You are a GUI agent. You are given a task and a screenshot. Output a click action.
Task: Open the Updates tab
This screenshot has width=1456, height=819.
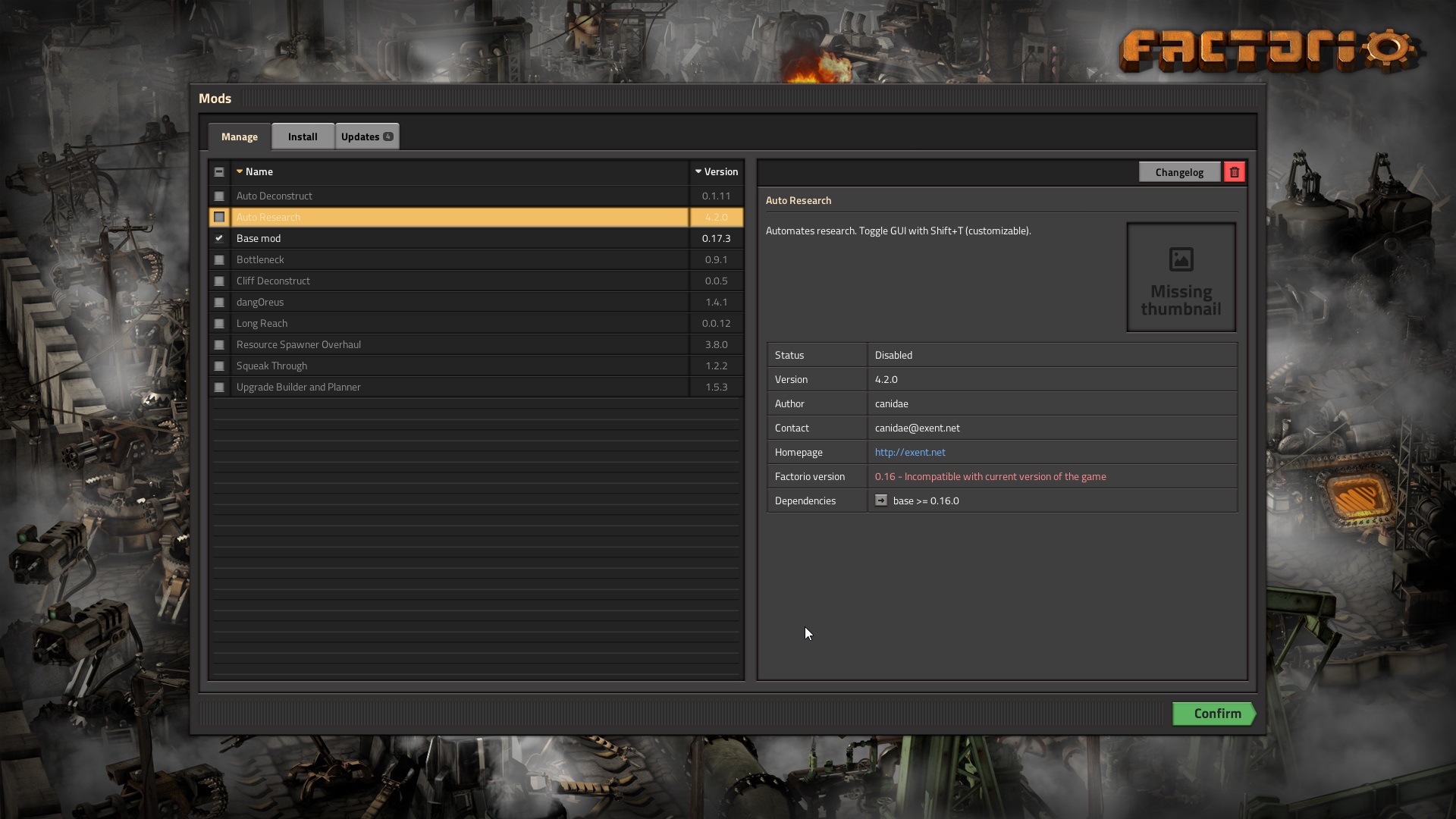pos(367,136)
